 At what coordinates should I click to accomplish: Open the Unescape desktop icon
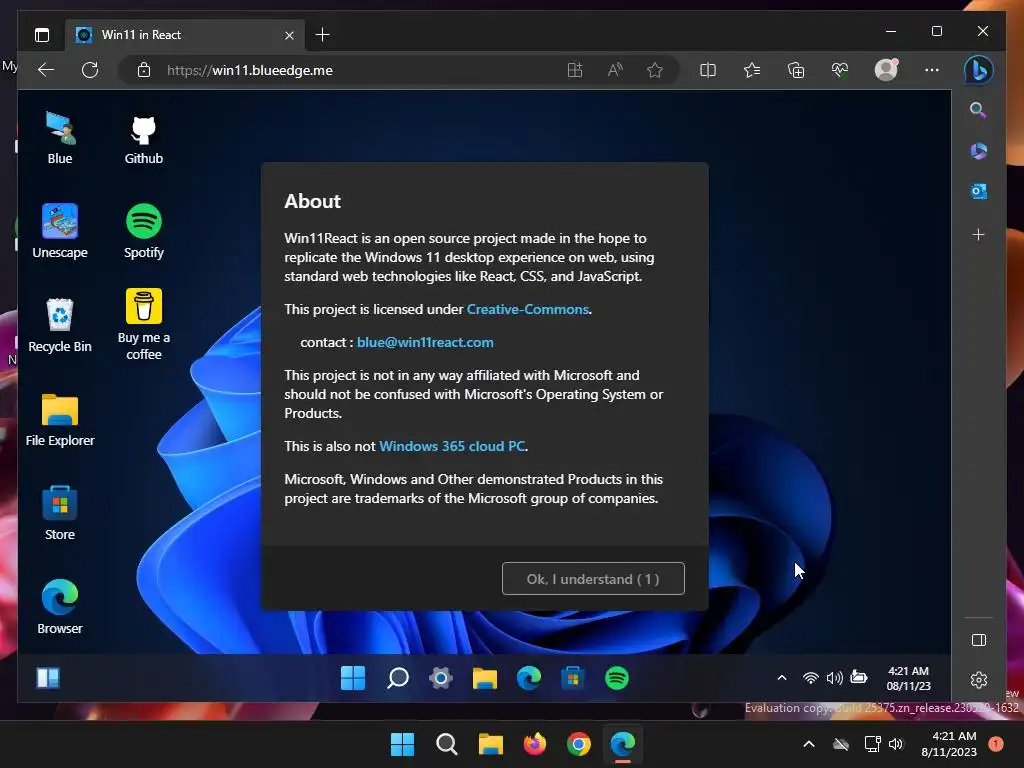[60, 231]
